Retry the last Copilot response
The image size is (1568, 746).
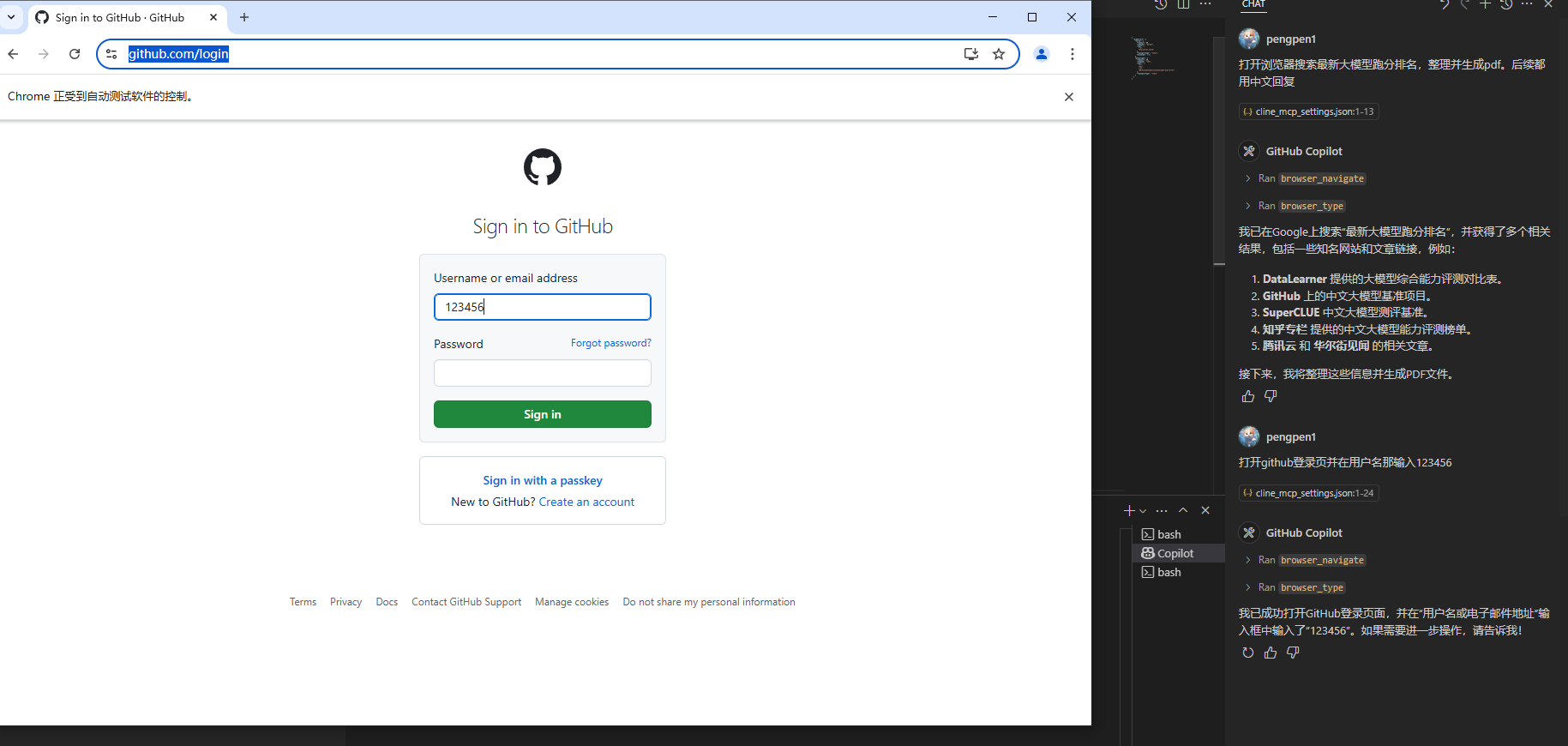(1248, 653)
